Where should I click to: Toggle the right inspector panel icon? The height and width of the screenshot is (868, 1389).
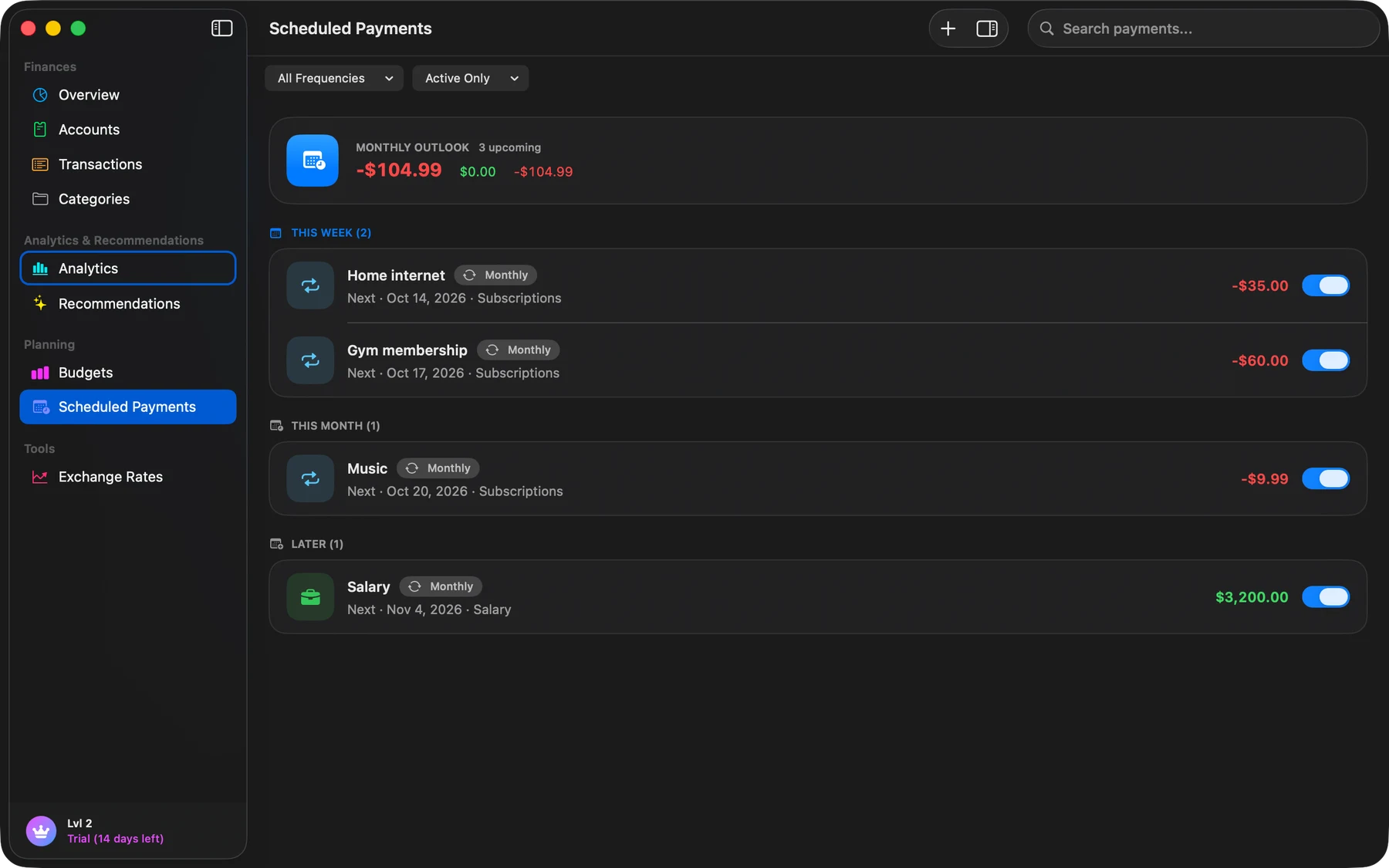(987, 29)
